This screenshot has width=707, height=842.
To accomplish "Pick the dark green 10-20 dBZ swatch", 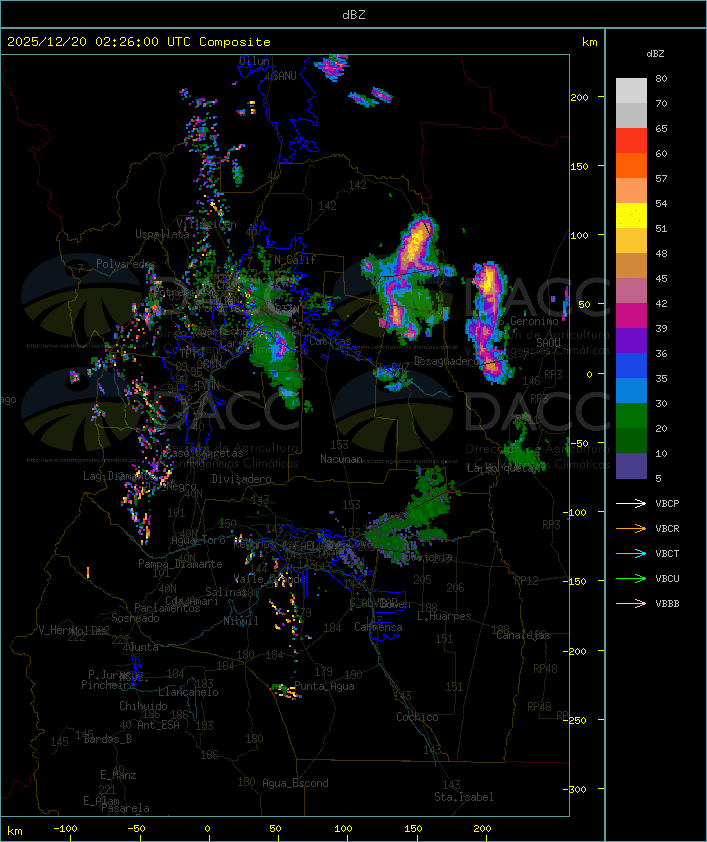I will point(631,441).
